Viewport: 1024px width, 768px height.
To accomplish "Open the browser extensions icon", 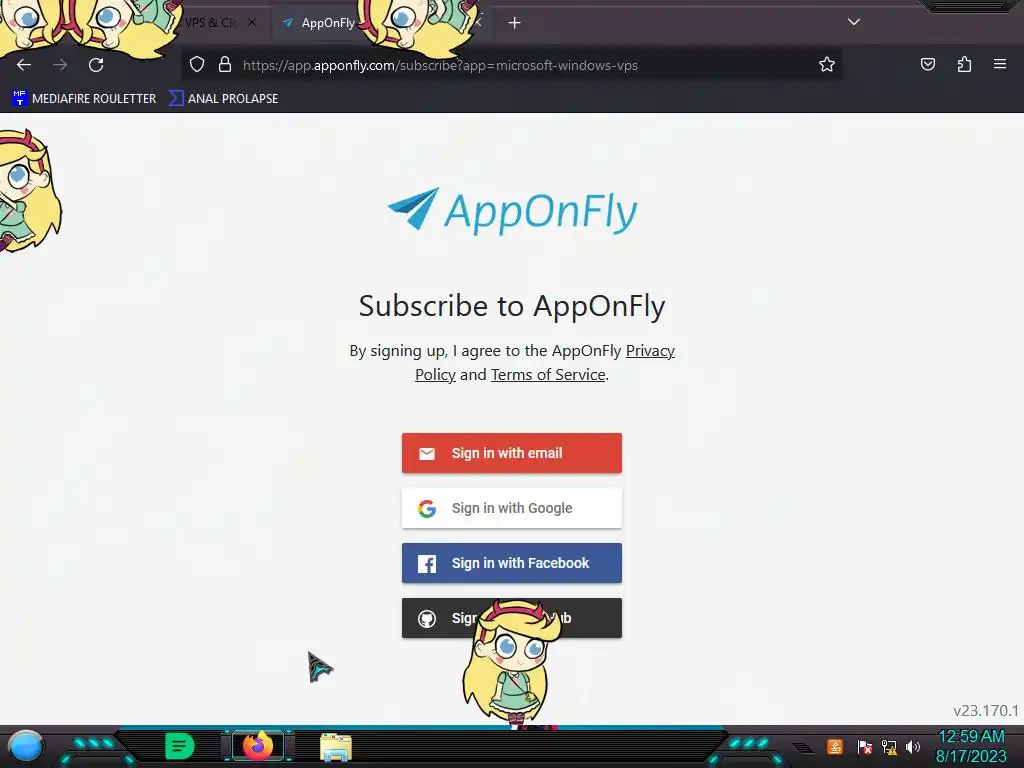I will (964, 65).
